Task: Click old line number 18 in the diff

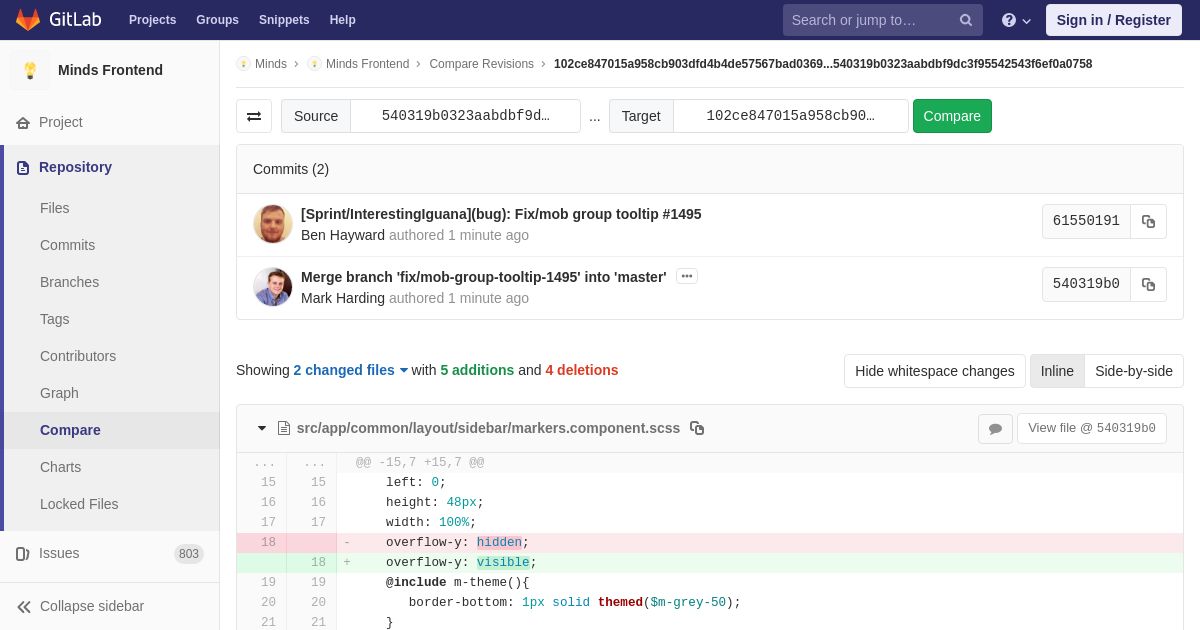Action: (x=268, y=543)
